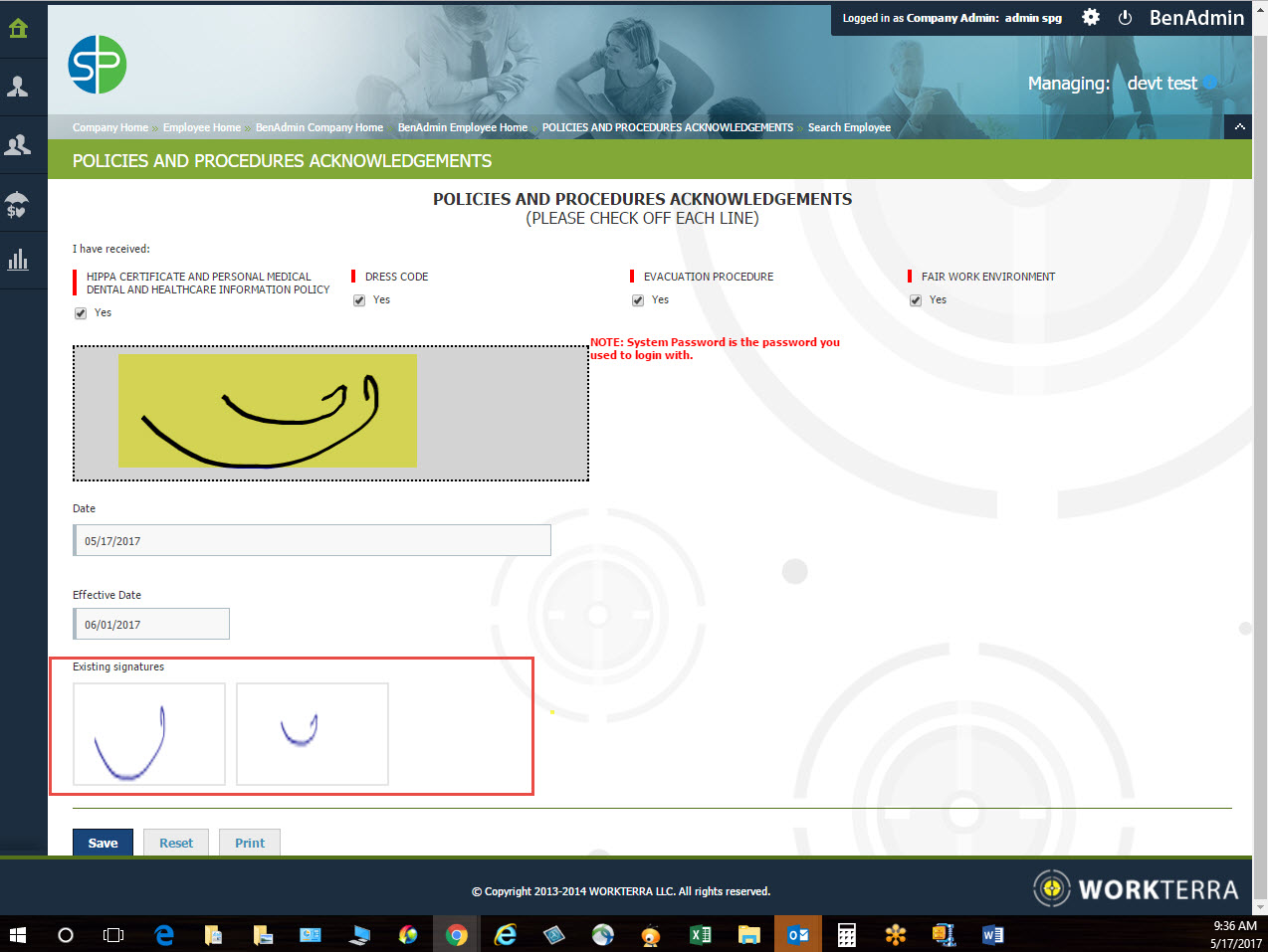
Task: Click the Reset button
Action: [176, 843]
